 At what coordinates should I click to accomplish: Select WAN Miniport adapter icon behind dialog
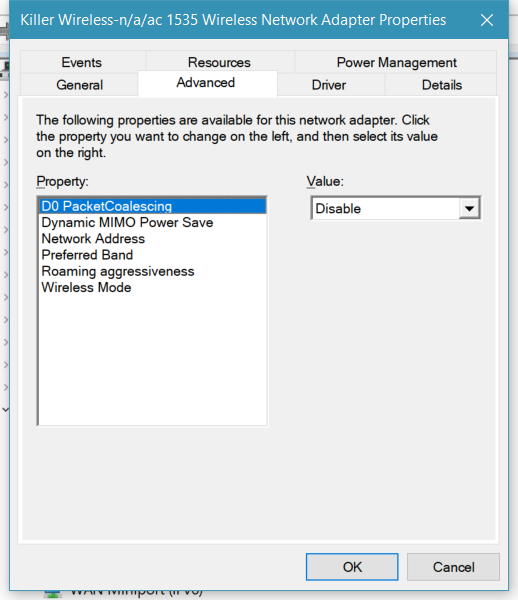coord(52,594)
